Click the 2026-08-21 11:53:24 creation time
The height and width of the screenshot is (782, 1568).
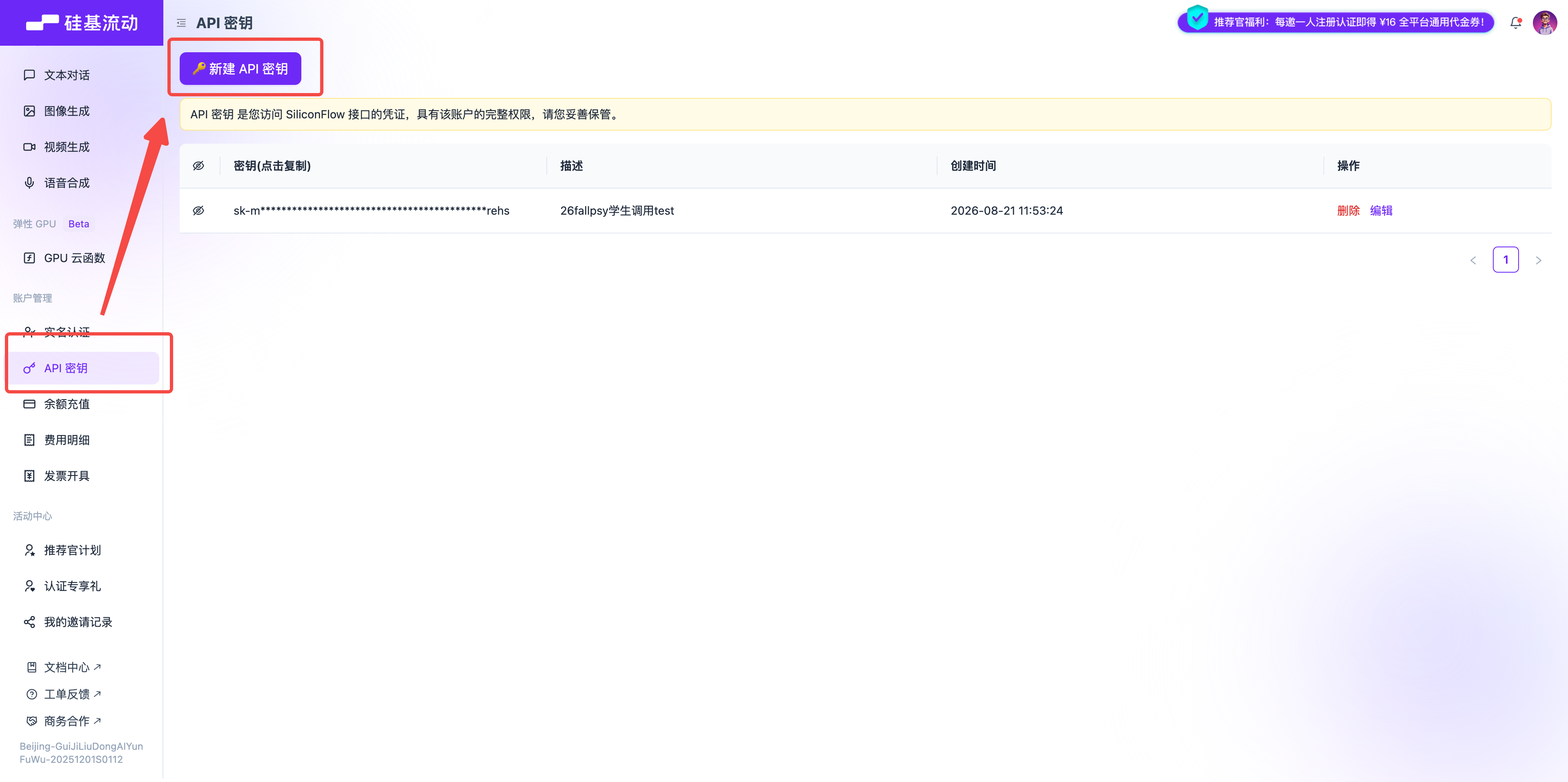click(1007, 211)
